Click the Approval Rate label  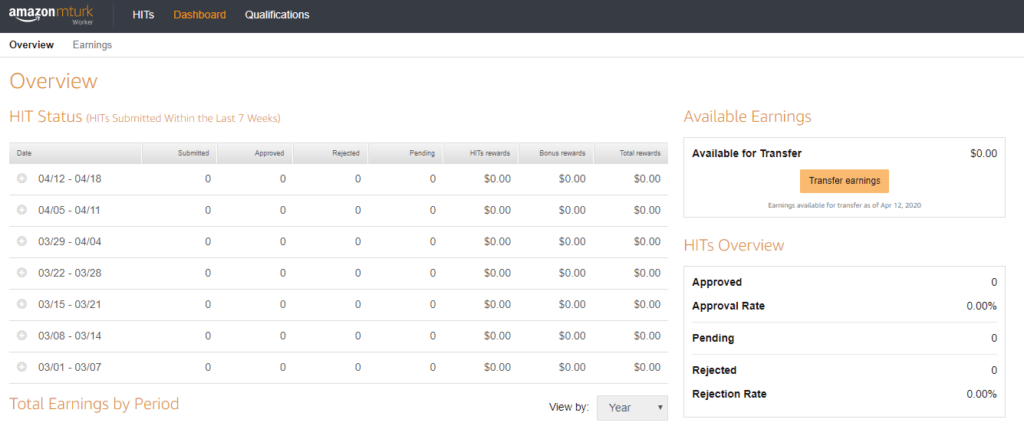[x=728, y=306]
